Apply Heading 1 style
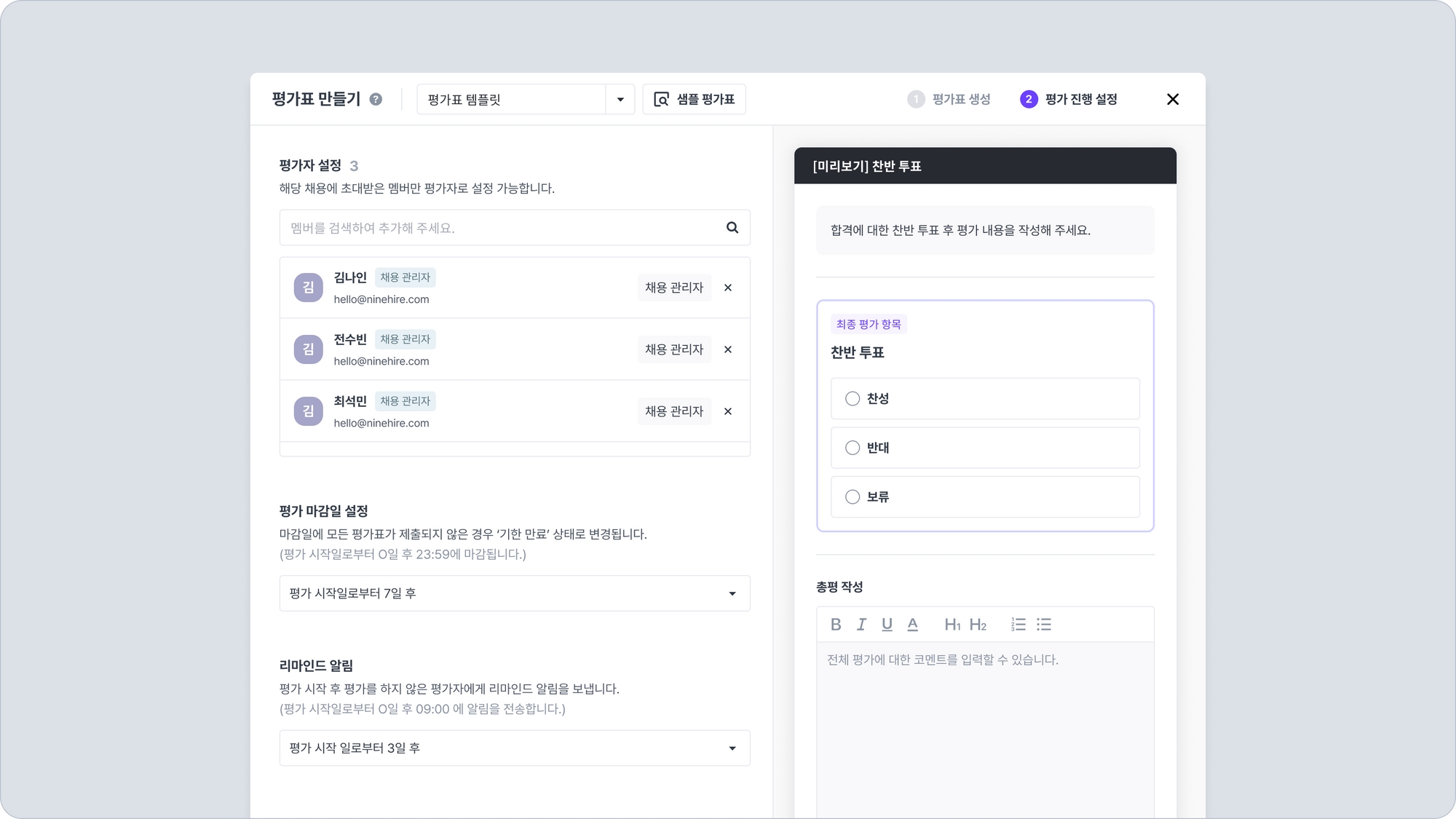Screen dimensions: 1456x819 pyautogui.click(x=952, y=625)
